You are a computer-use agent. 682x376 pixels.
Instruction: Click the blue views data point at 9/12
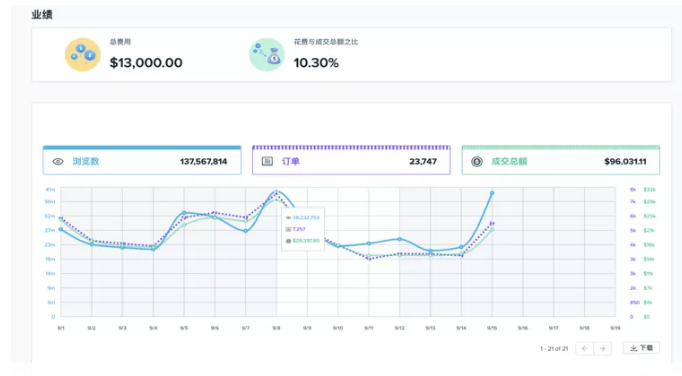(400, 239)
